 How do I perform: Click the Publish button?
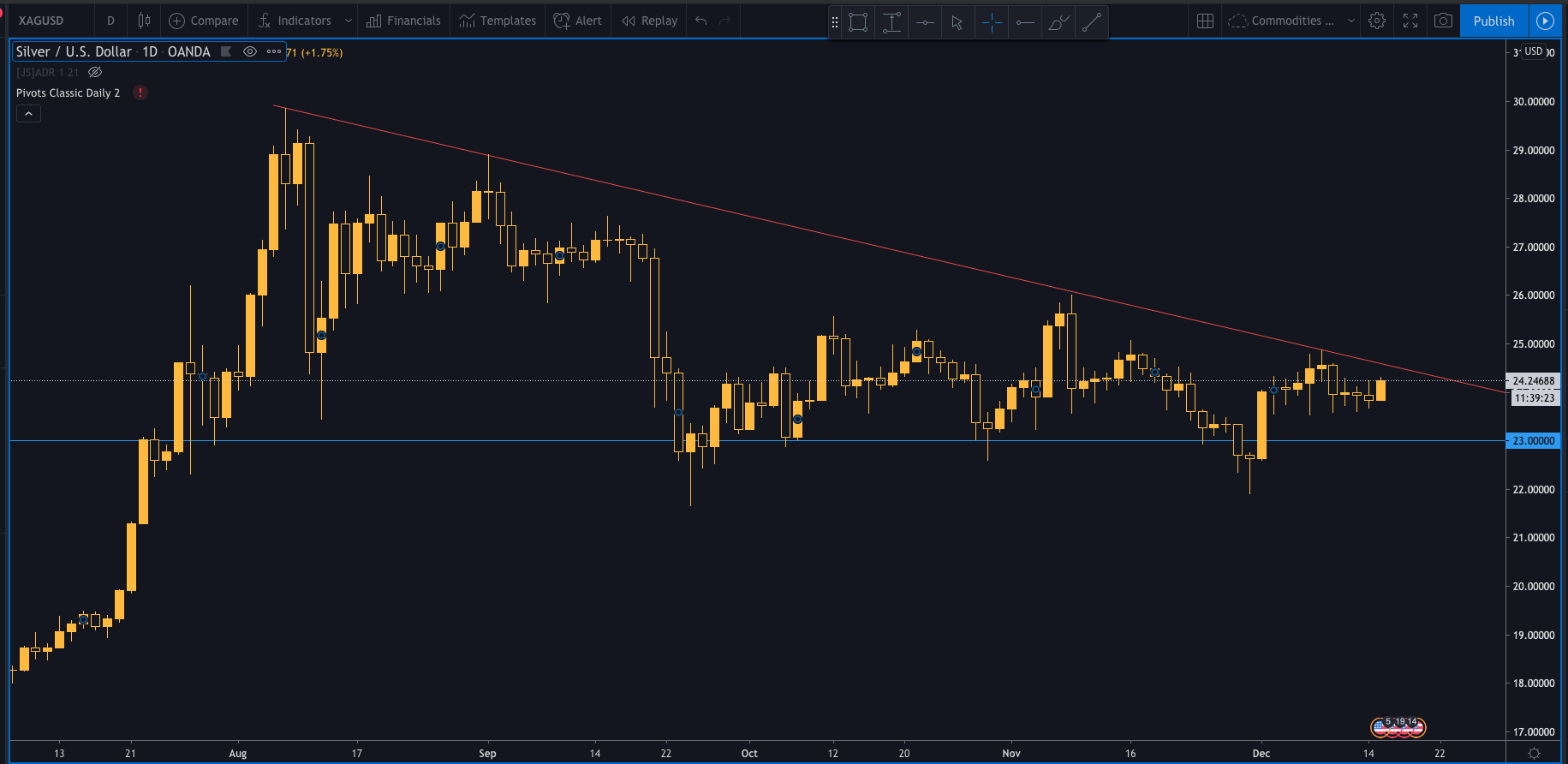(1493, 21)
